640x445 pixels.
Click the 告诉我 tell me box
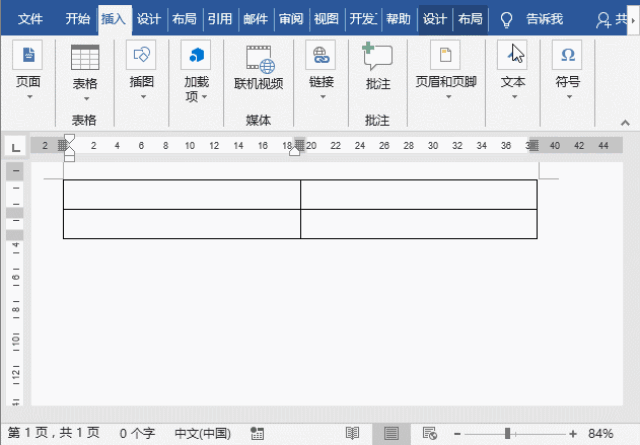click(544, 19)
